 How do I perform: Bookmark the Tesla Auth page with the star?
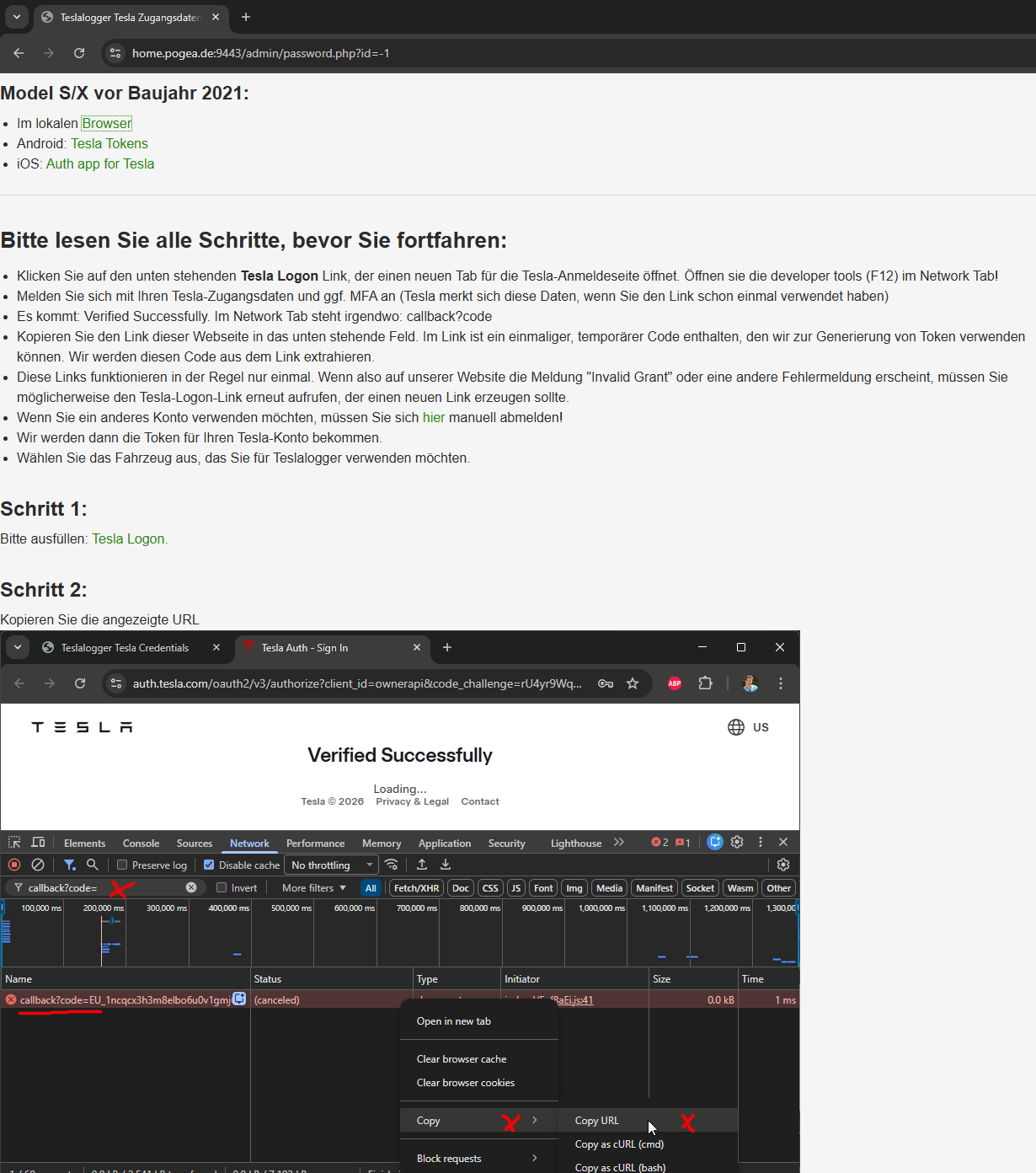coord(633,683)
